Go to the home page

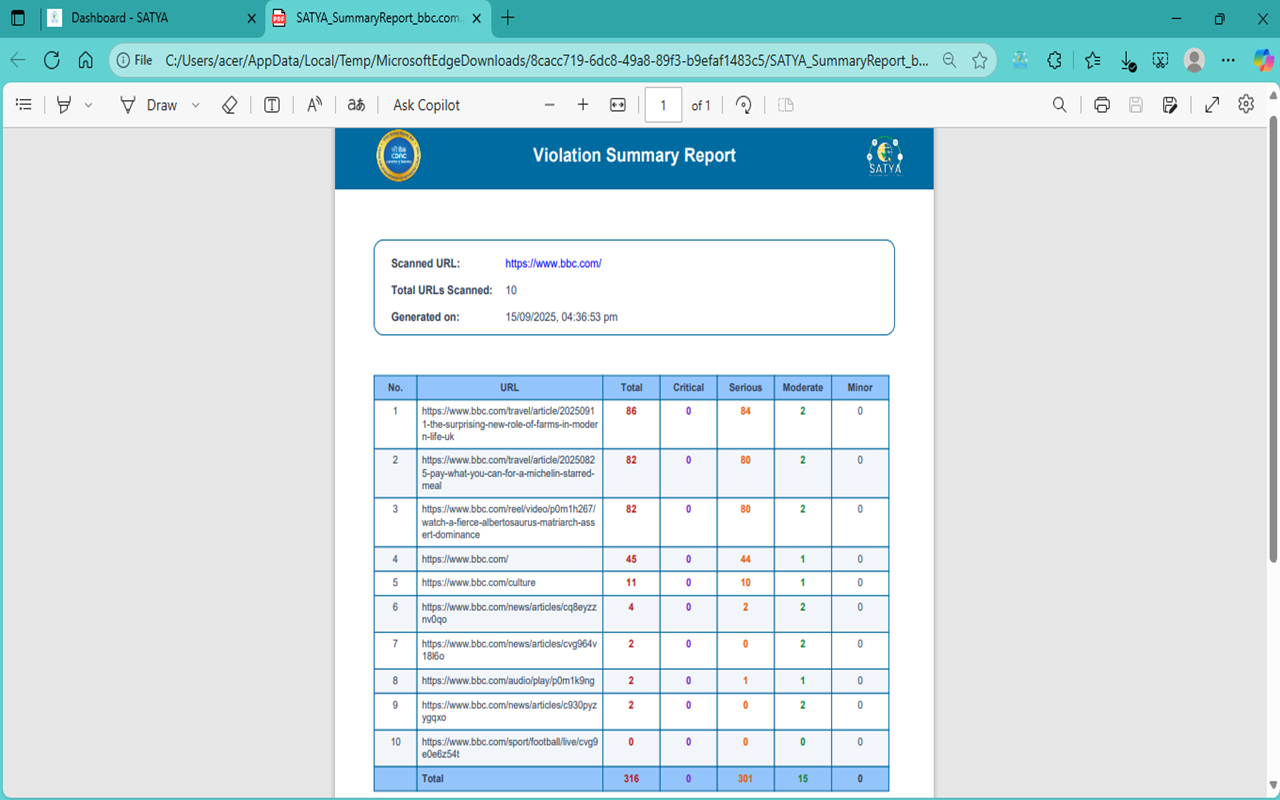click(86, 60)
